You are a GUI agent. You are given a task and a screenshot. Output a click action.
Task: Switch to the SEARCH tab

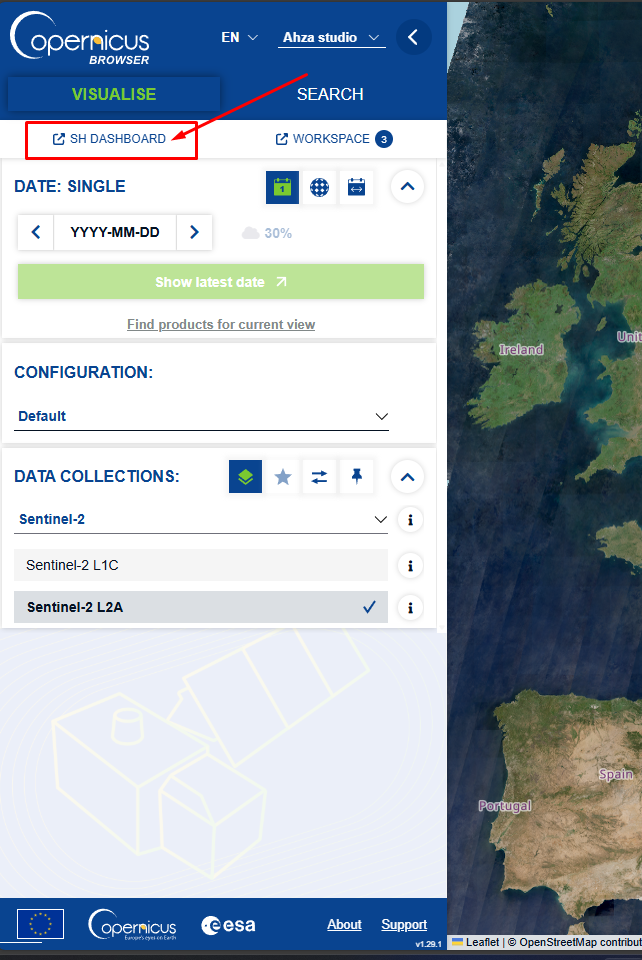click(x=330, y=94)
